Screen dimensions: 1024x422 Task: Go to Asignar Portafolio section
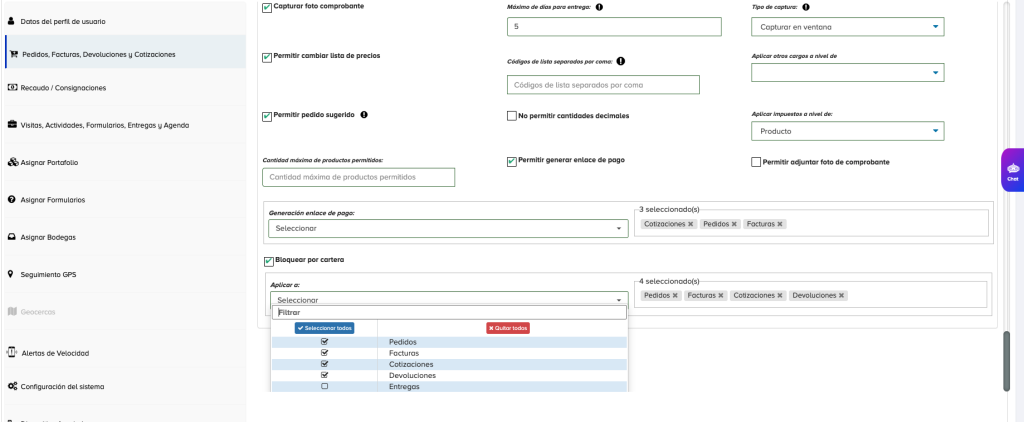pyautogui.click(x=123, y=162)
